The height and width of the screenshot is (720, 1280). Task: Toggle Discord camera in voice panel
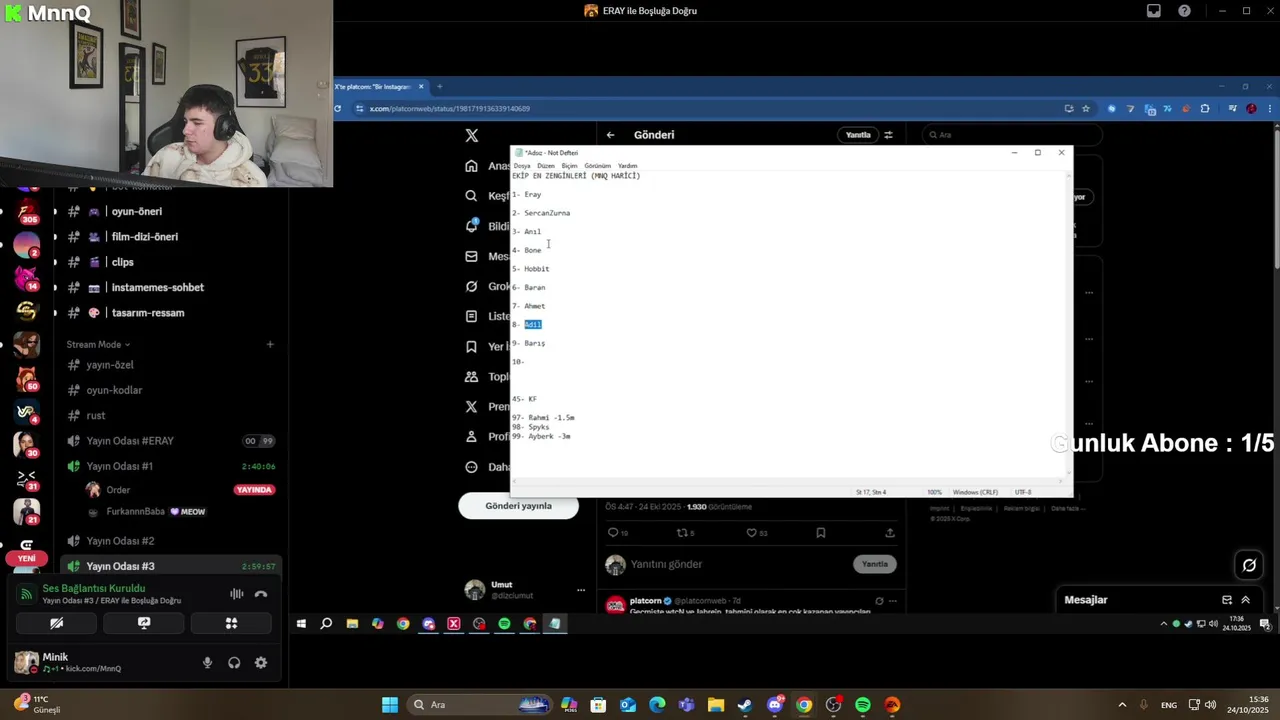[x=57, y=623]
